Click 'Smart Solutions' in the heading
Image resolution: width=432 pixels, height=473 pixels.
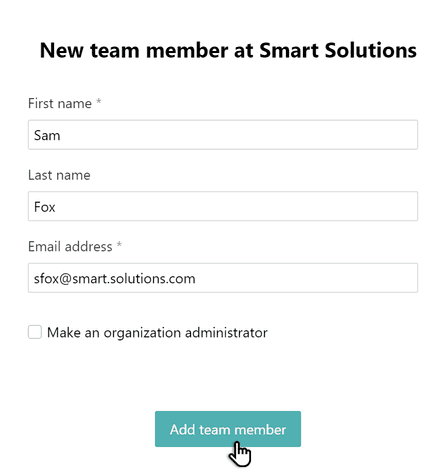[x=338, y=50]
